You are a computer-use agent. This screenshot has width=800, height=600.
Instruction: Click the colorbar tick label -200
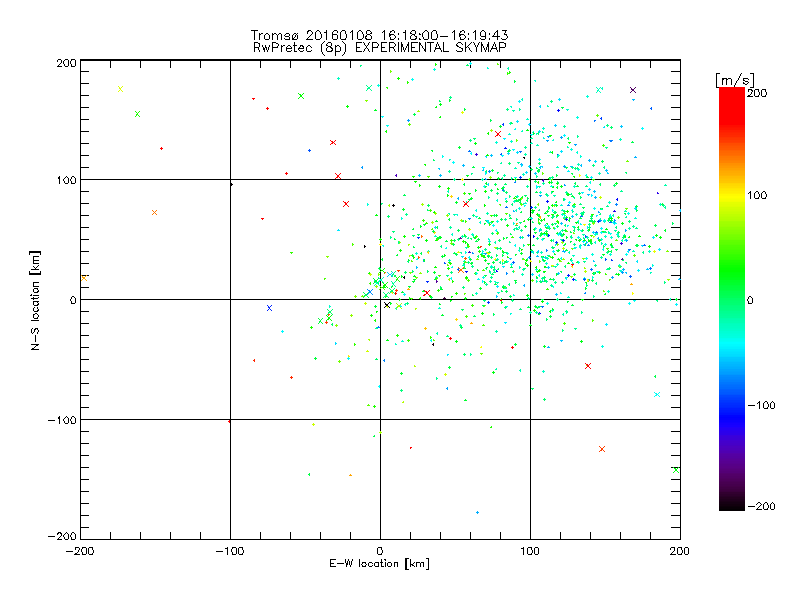click(761, 506)
